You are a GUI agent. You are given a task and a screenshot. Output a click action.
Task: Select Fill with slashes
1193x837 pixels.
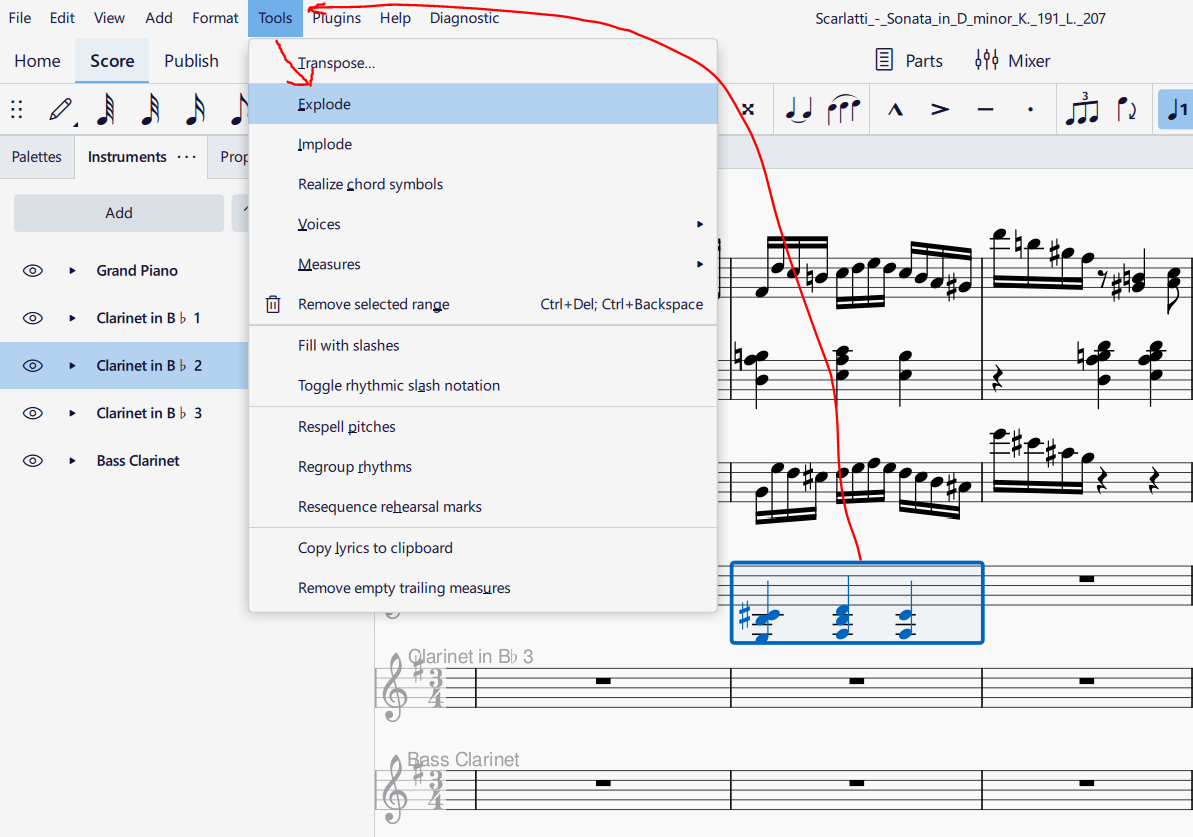483,345
